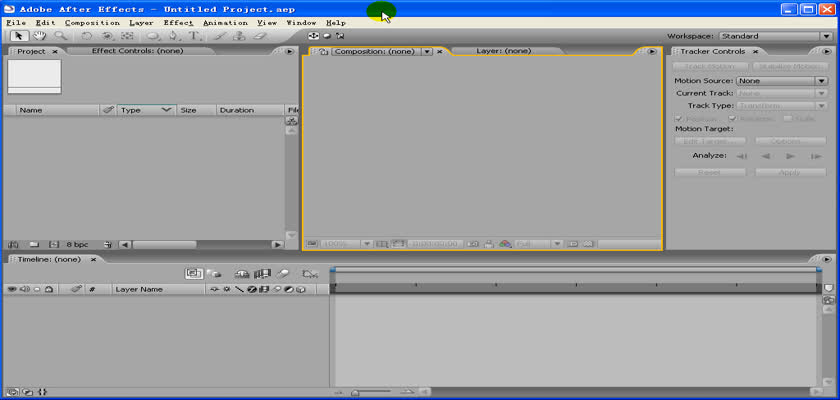Create a new composition from Project panel footer
Viewport: 840px width, 400px height.
(54, 244)
